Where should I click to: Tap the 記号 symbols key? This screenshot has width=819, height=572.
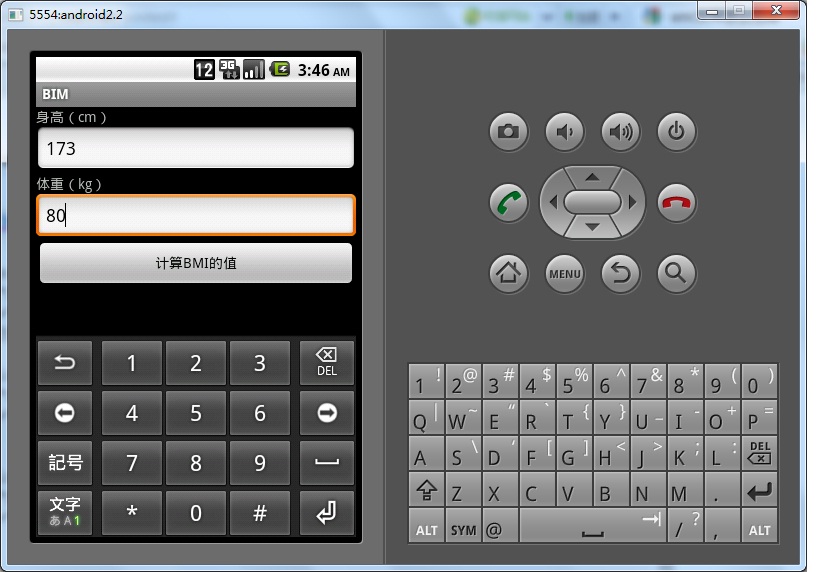pyautogui.click(x=65, y=463)
